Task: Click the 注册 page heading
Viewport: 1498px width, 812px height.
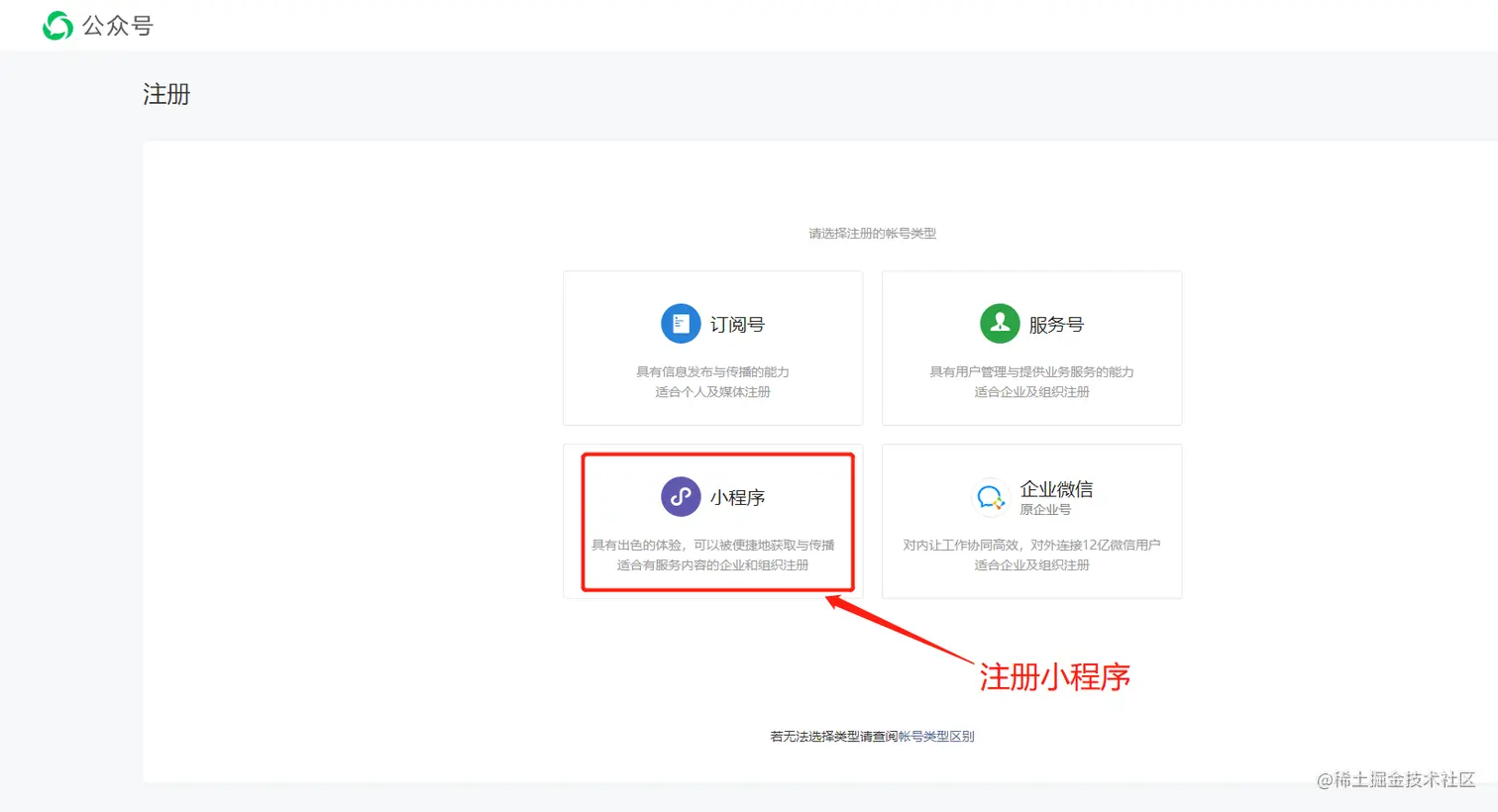Action: point(166,94)
